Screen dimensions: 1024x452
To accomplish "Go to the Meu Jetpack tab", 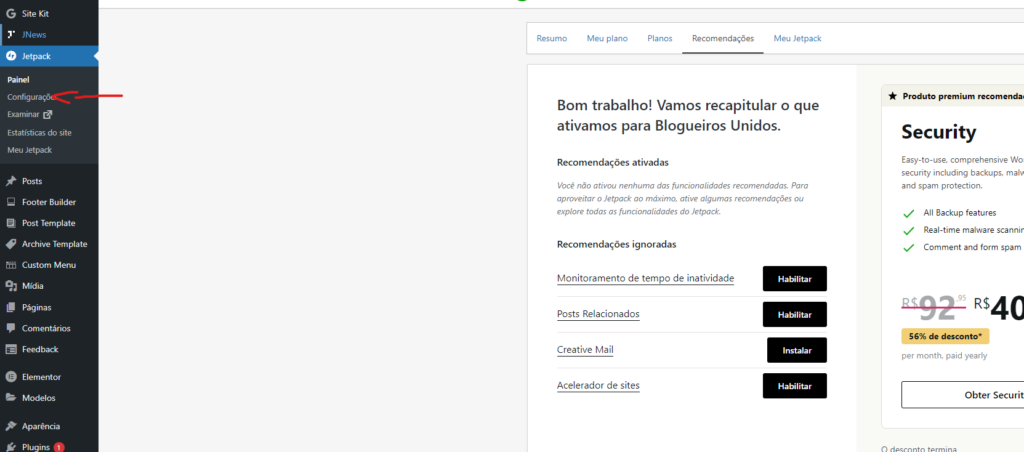I will [x=797, y=39].
